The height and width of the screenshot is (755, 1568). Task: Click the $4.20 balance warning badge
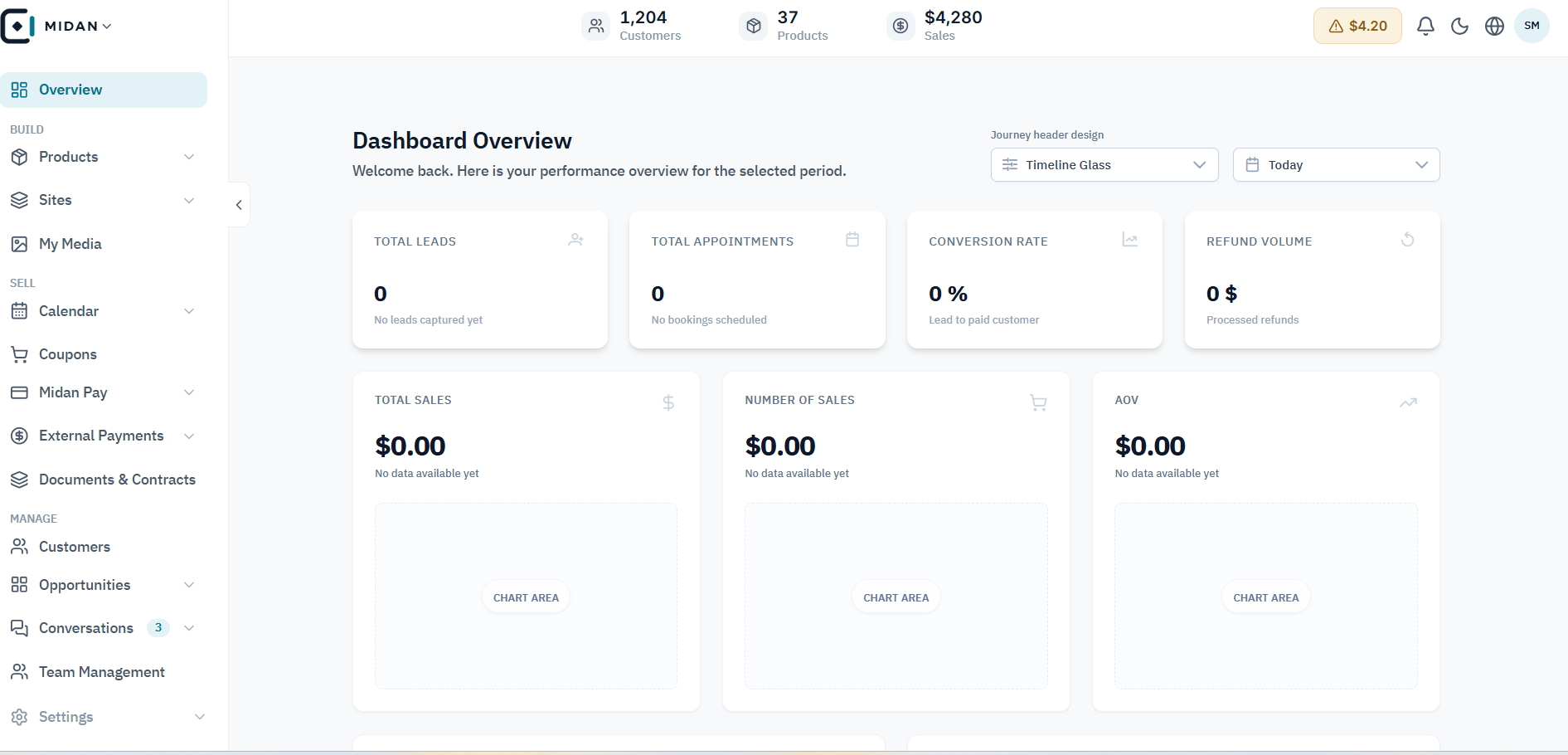click(1357, 26)
